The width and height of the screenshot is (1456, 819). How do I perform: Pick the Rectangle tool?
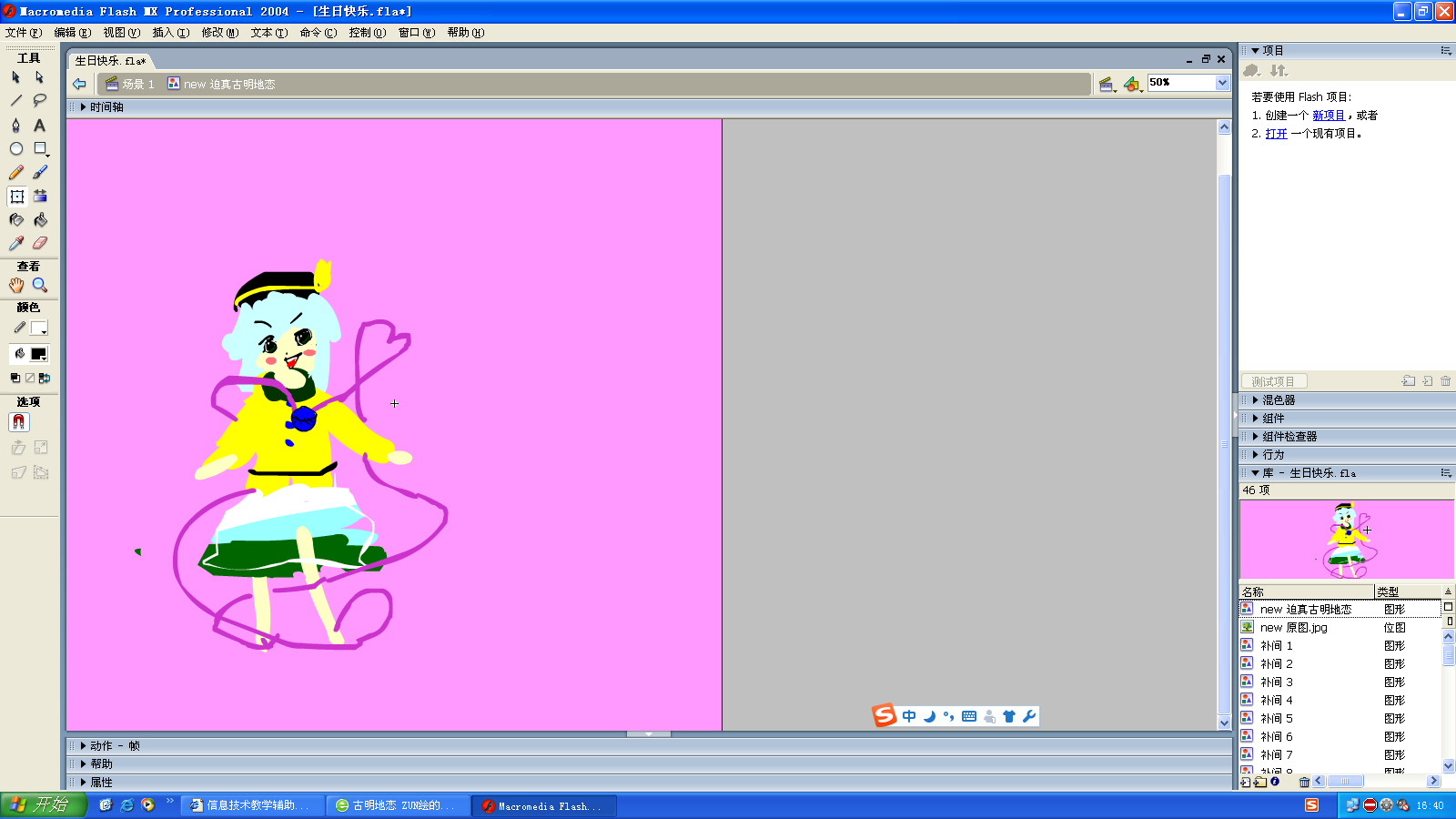click(x=40, y=148)
